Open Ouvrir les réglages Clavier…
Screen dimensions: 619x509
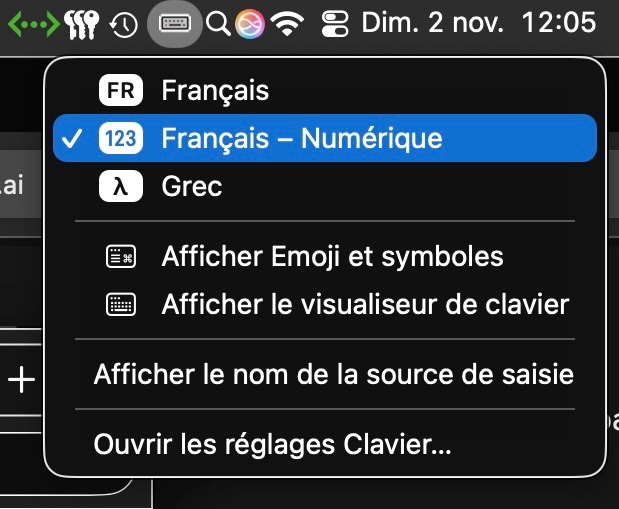click(272, 445)
